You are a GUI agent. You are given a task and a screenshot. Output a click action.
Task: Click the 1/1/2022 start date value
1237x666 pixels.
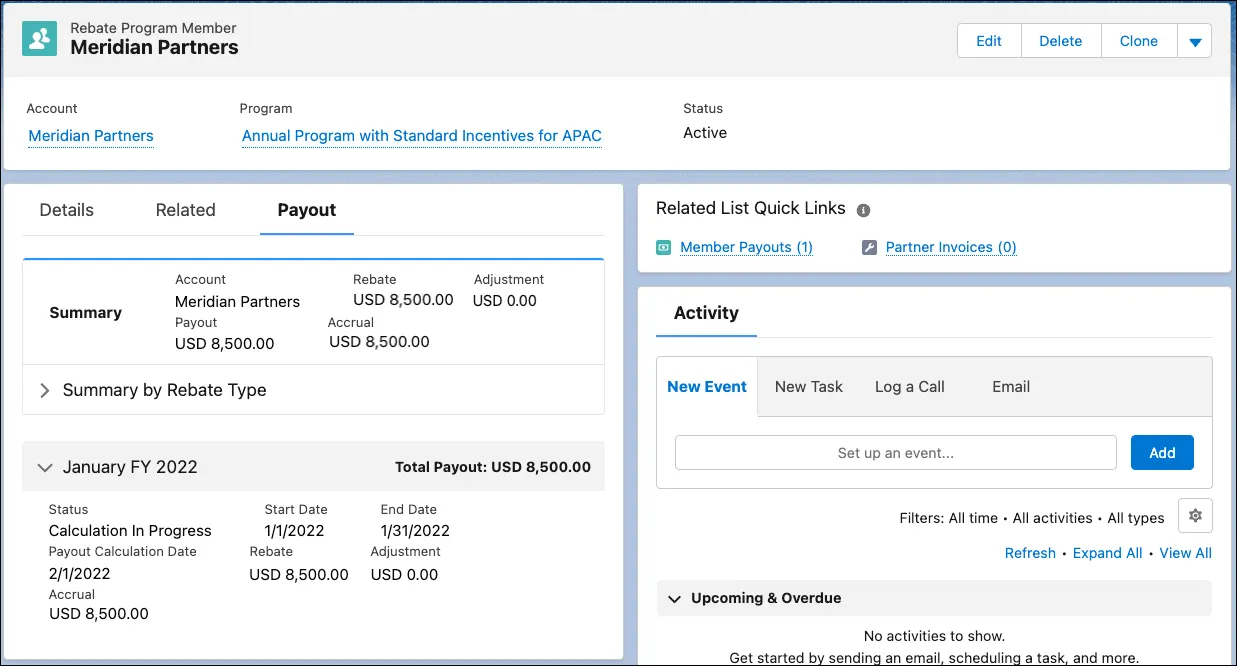[297, 531]
